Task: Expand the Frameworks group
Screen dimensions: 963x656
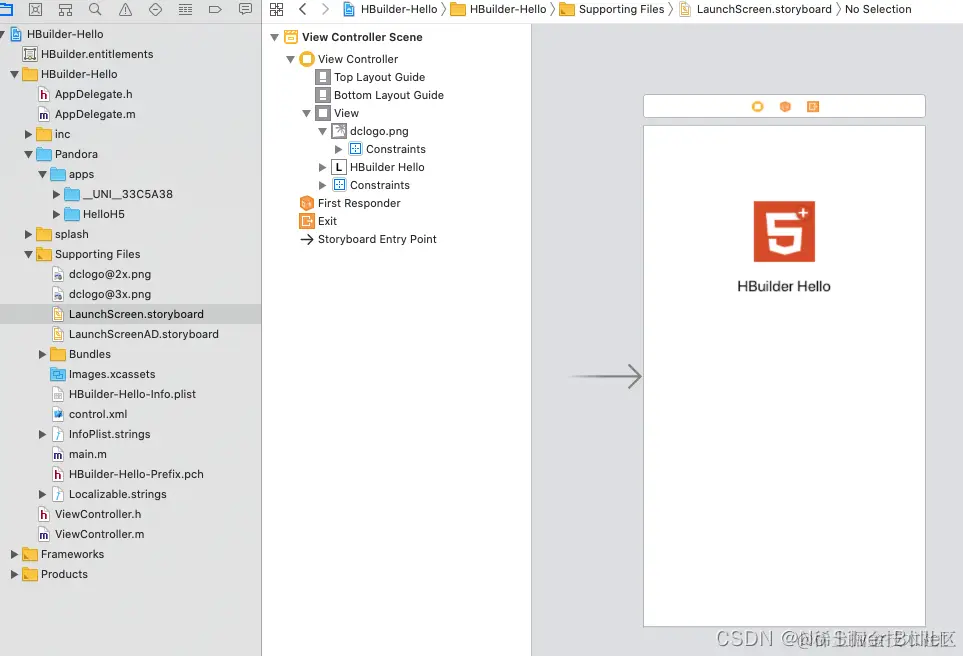Action: coord(14,554)
